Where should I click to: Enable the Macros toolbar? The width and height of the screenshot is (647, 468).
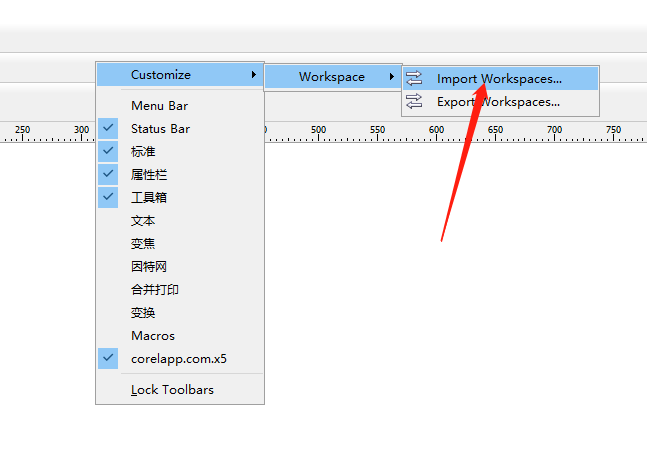[180, 336]
